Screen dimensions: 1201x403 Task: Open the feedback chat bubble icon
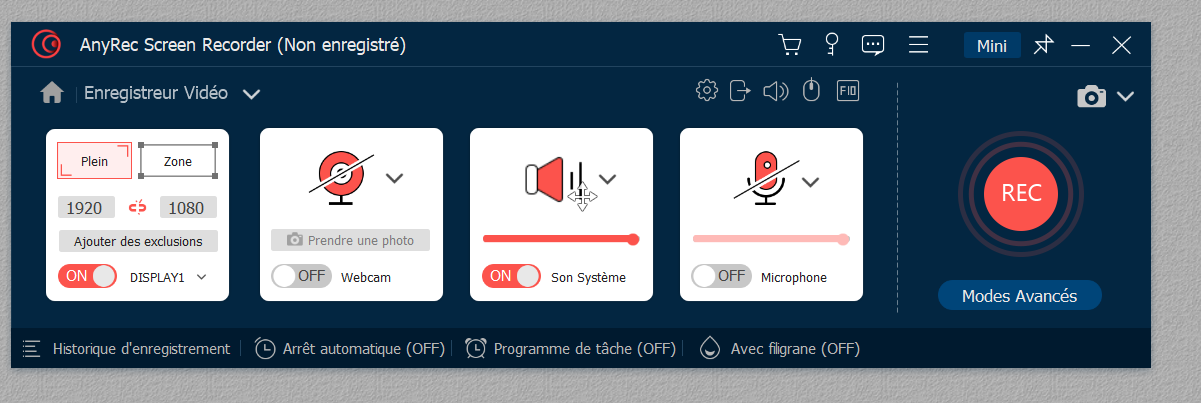(873, 45)
